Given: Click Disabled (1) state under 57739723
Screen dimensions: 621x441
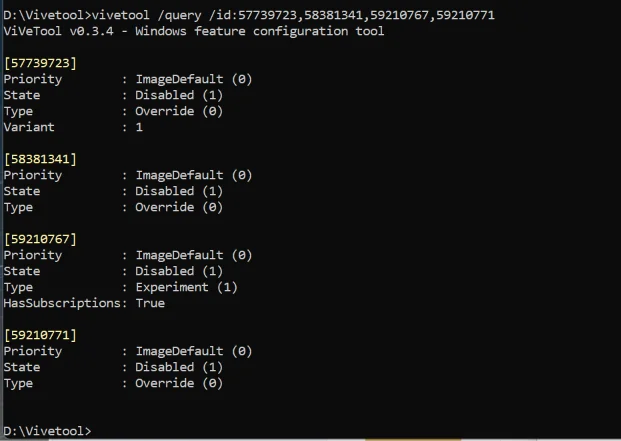Looking at the screenshot, I should click(179, 95).
